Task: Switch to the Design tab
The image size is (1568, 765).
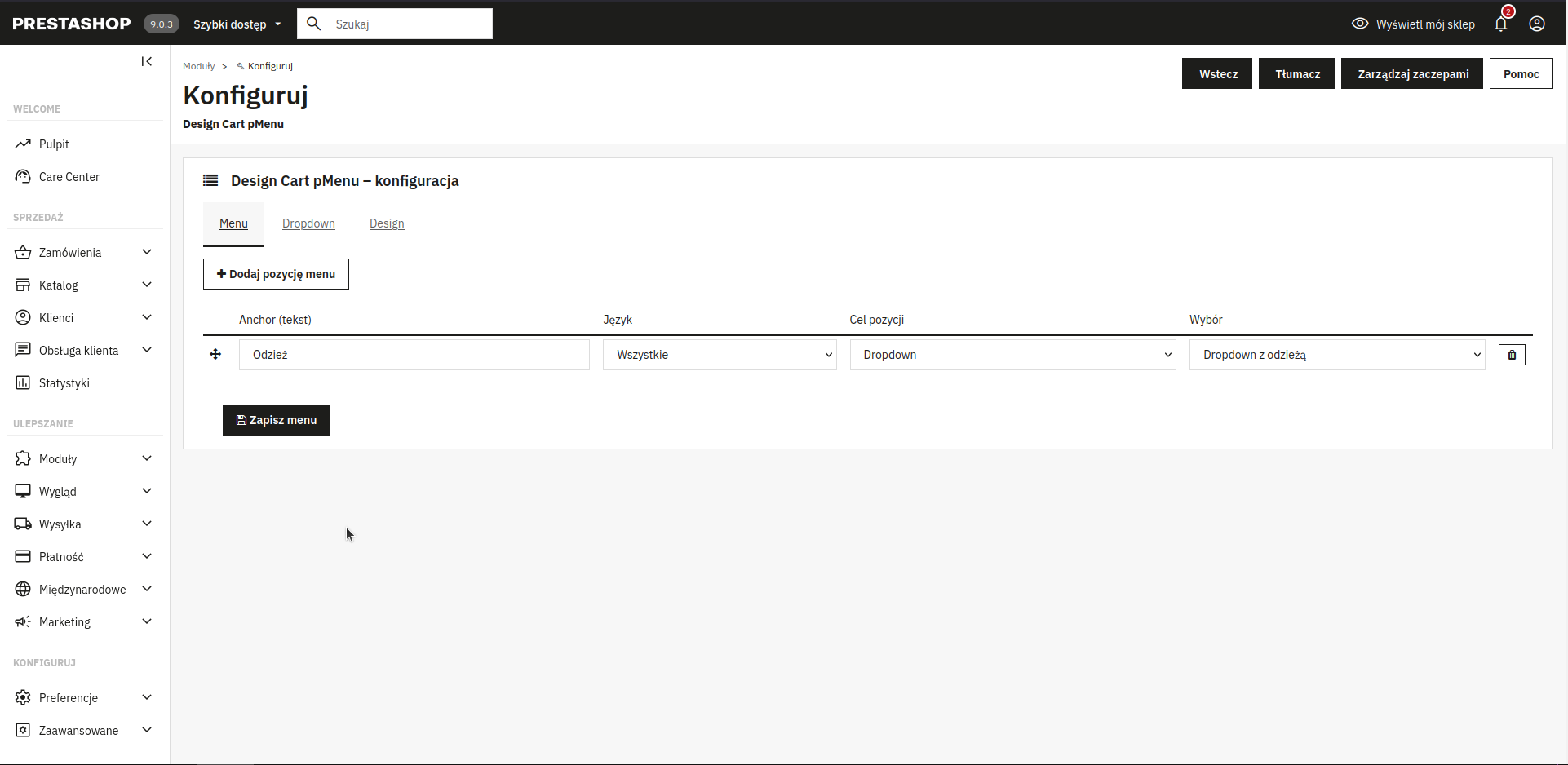Action: [x=387, y=223]
